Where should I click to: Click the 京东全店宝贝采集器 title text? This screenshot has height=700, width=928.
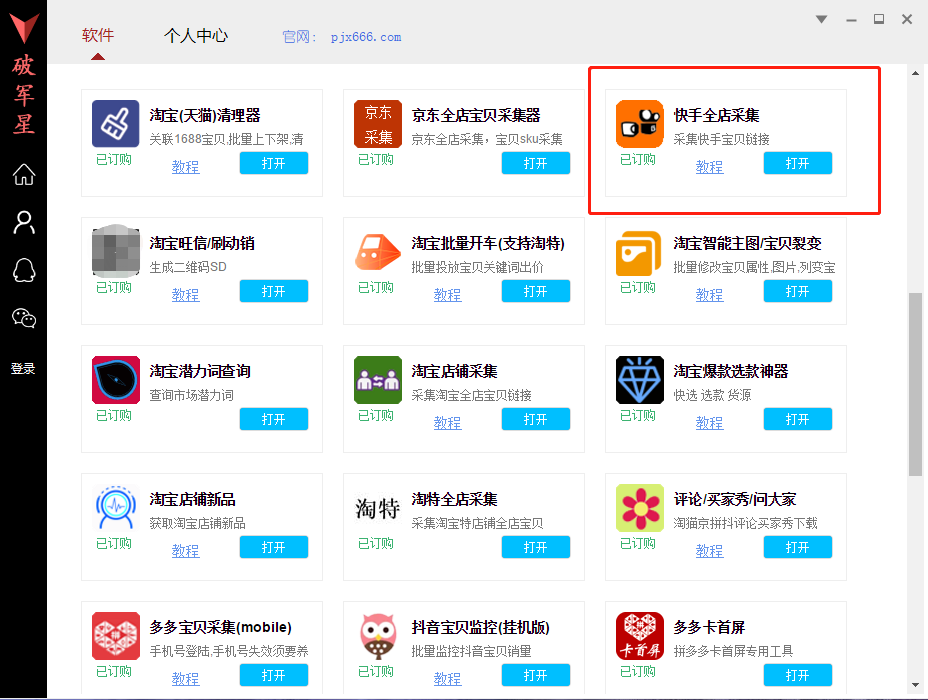(x=476, y=115)
